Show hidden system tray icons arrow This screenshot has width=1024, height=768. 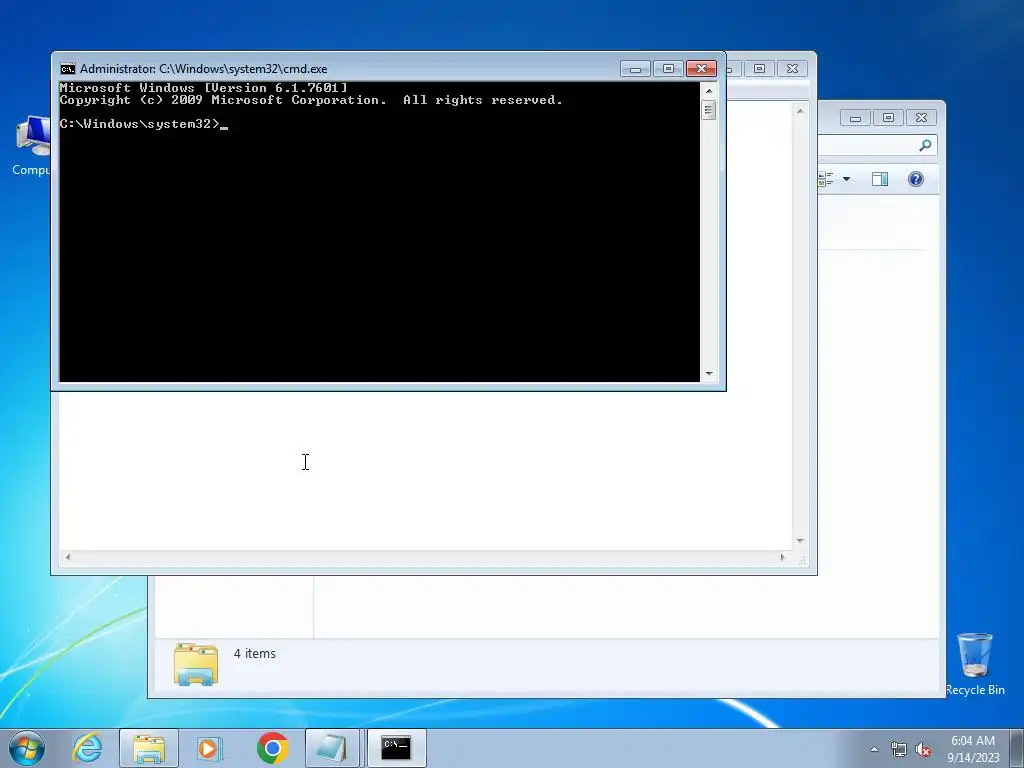(874, 749)
